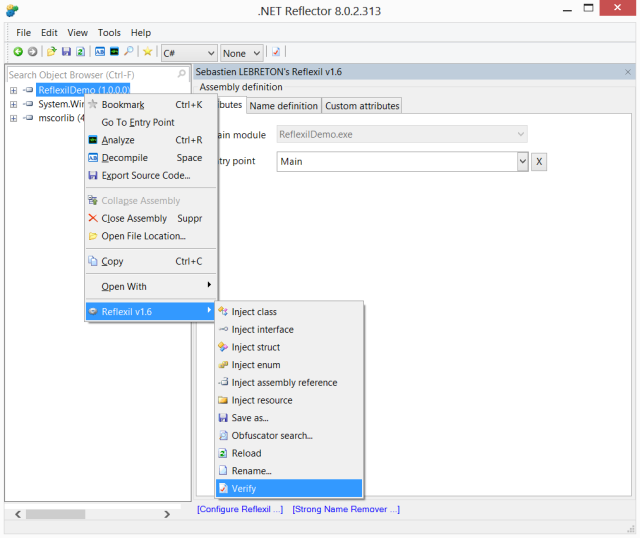Image resolution: width=640 pixels, height=538 pixels.
Task: Open the None optimization dropdown
Action: coord(241,53)
